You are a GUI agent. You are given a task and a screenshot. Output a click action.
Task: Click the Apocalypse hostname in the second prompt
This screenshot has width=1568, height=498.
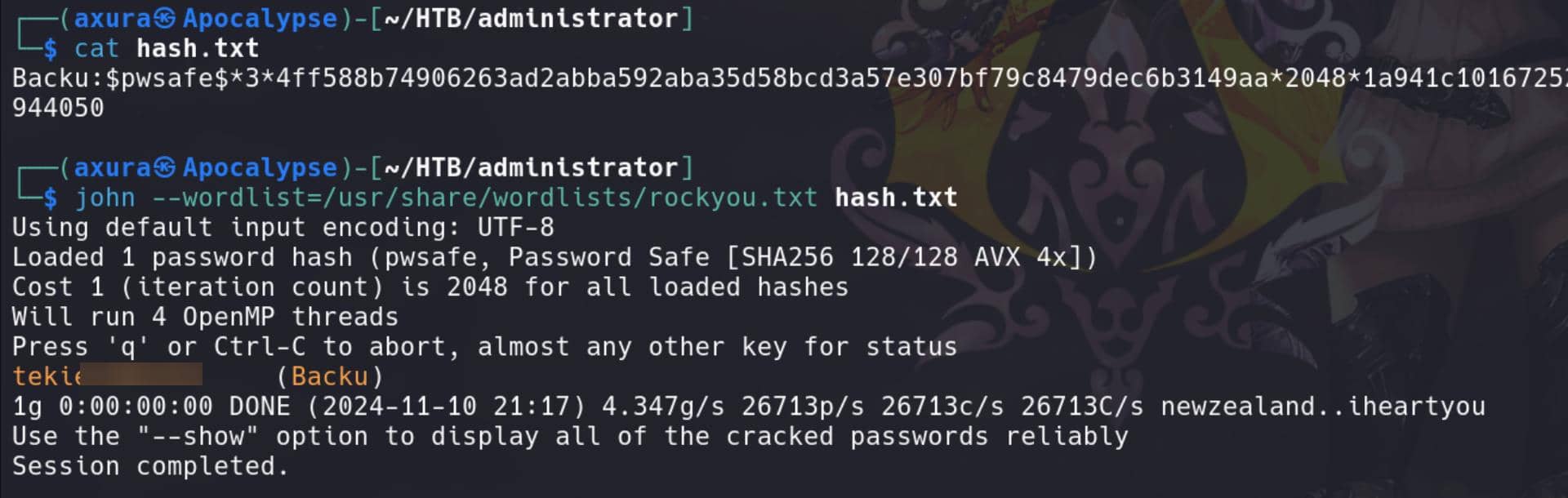click(260, 168)
